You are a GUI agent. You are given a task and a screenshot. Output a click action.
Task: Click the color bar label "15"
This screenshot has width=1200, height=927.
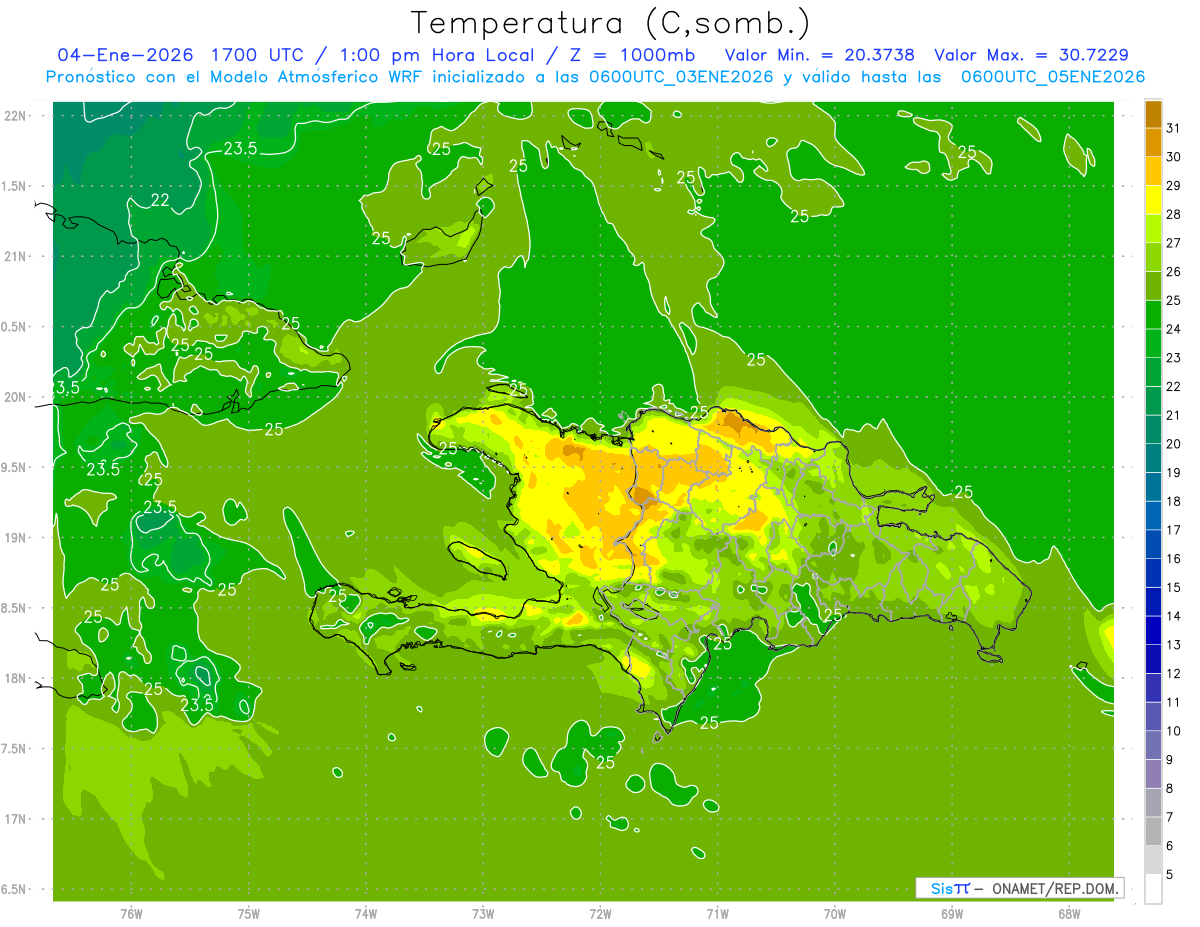1173,588
